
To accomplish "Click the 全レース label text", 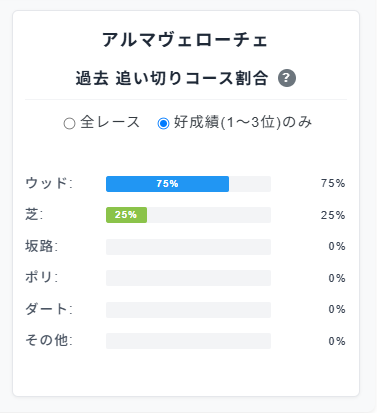I will point(110,122).
